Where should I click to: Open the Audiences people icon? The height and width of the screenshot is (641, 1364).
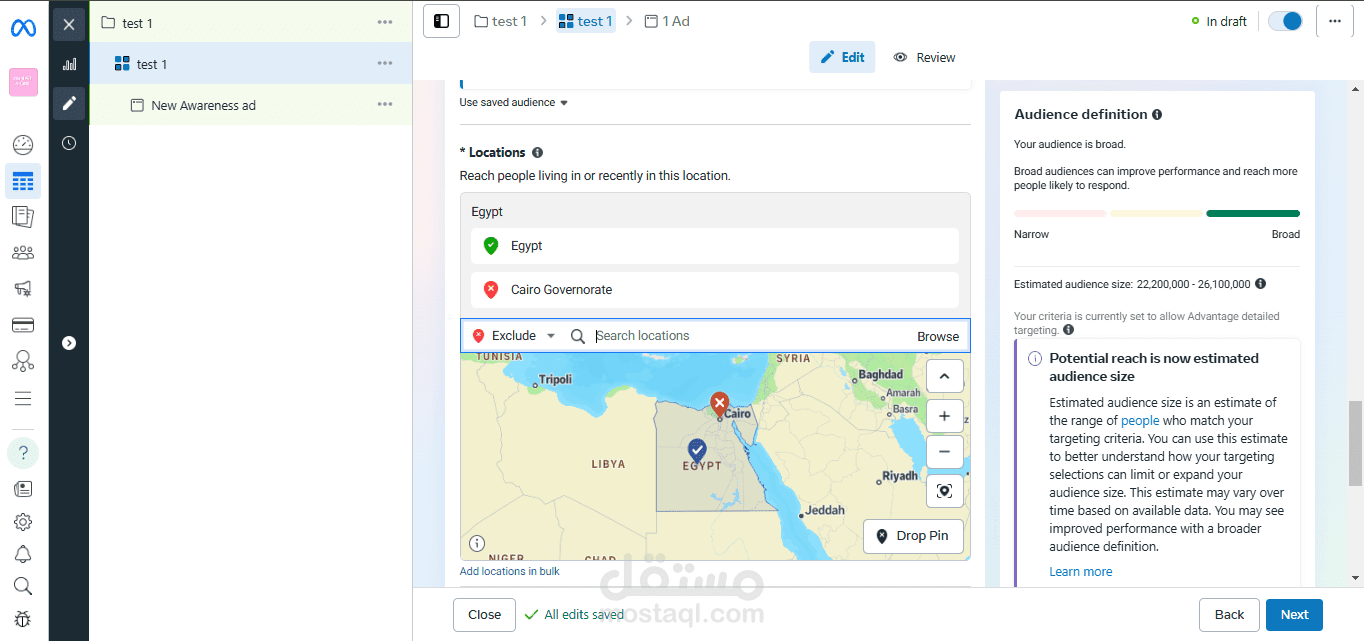coord(23,252)
